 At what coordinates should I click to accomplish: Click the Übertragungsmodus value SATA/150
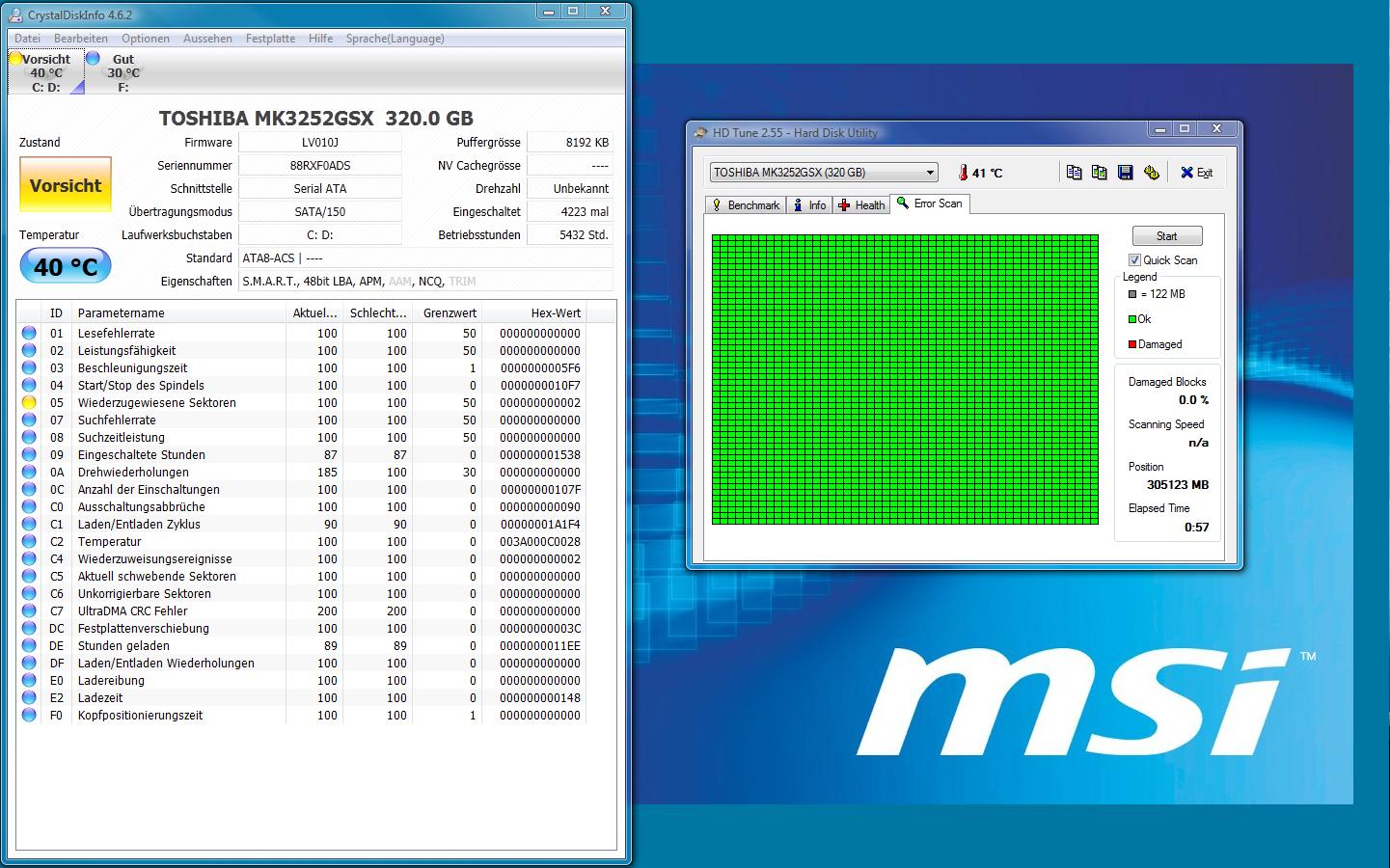coord(320,212)
